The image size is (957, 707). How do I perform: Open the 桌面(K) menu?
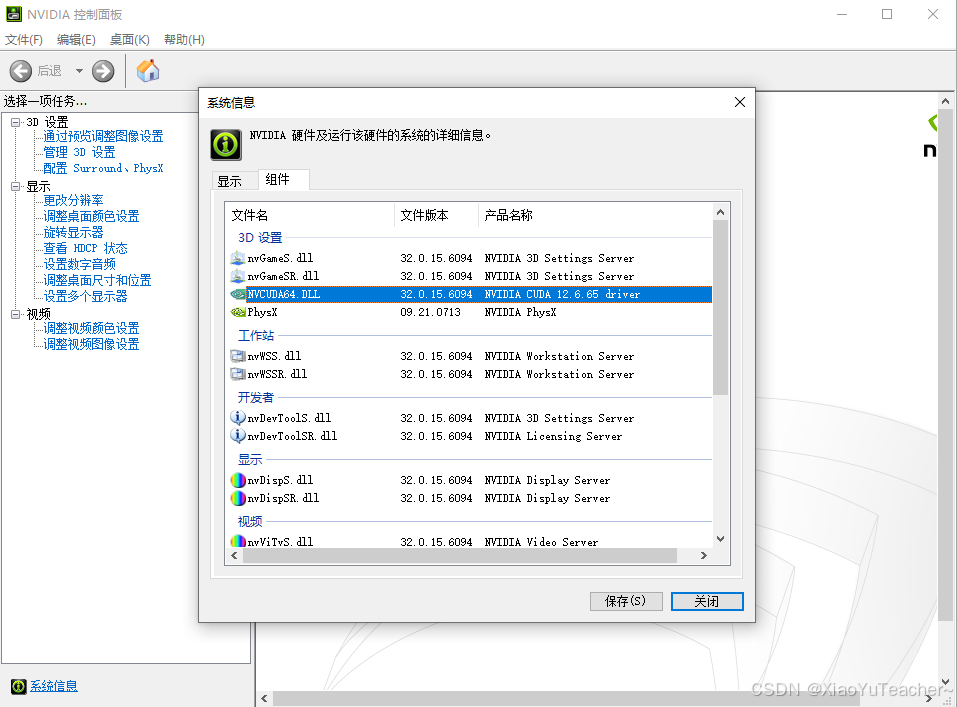[129, 40]
